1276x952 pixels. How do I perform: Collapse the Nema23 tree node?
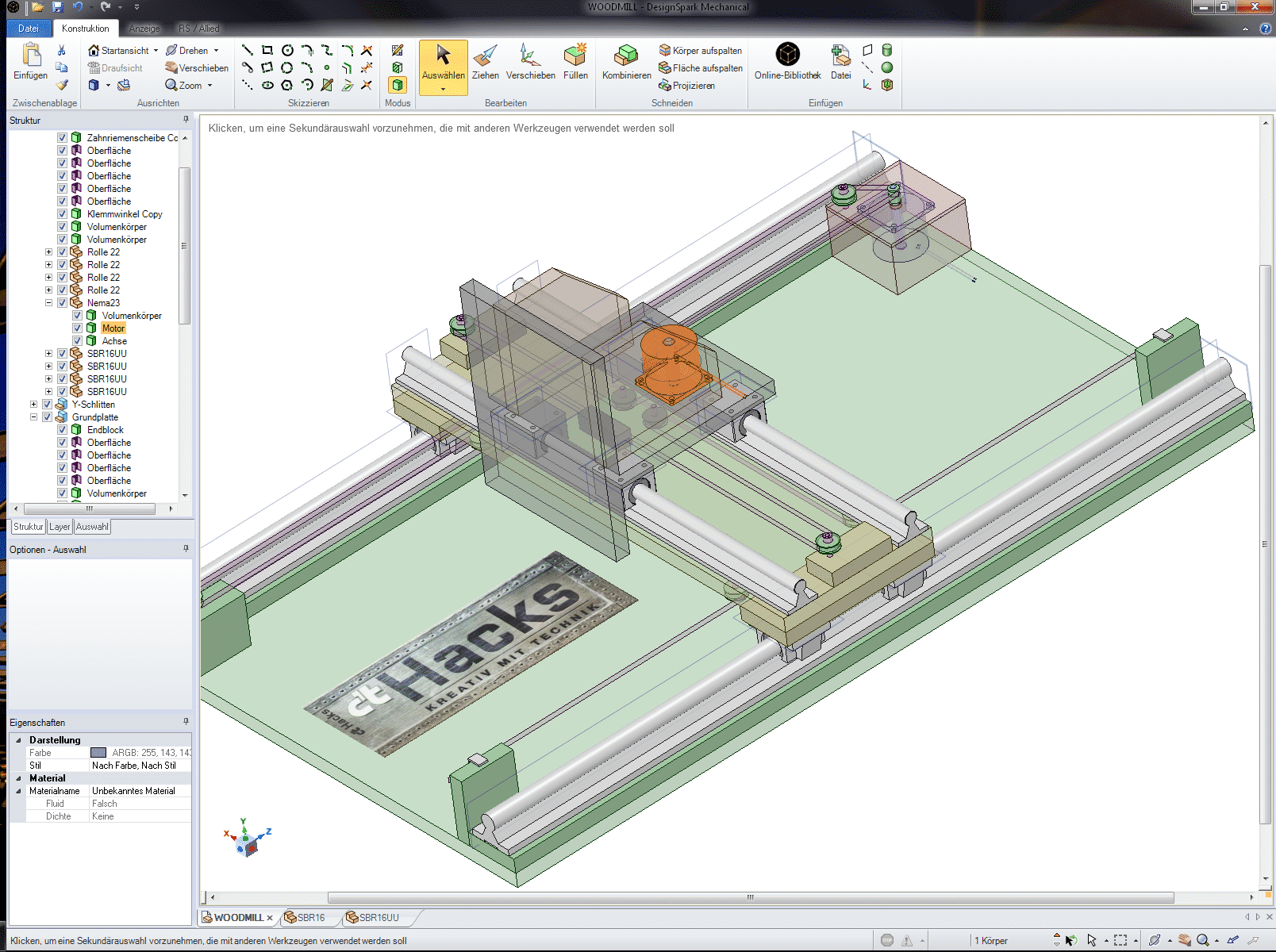(x=48, y=302)
